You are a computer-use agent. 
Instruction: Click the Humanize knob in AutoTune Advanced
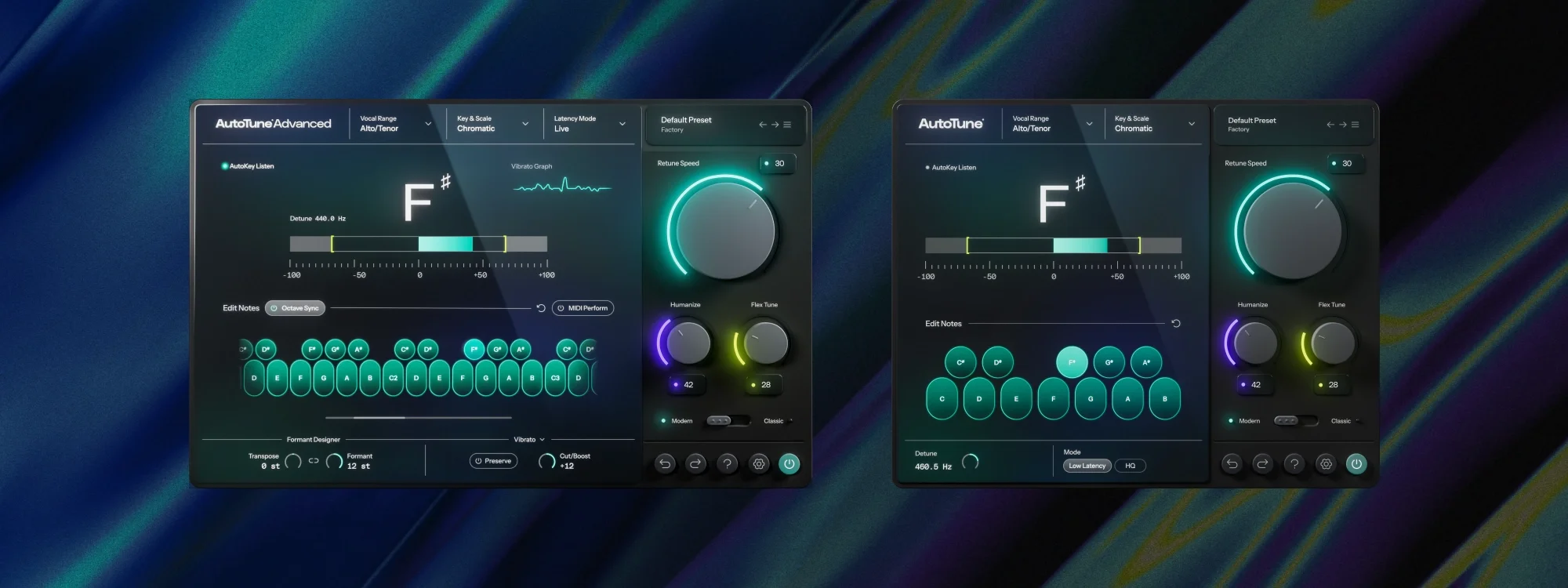click(x=688, y=343)
